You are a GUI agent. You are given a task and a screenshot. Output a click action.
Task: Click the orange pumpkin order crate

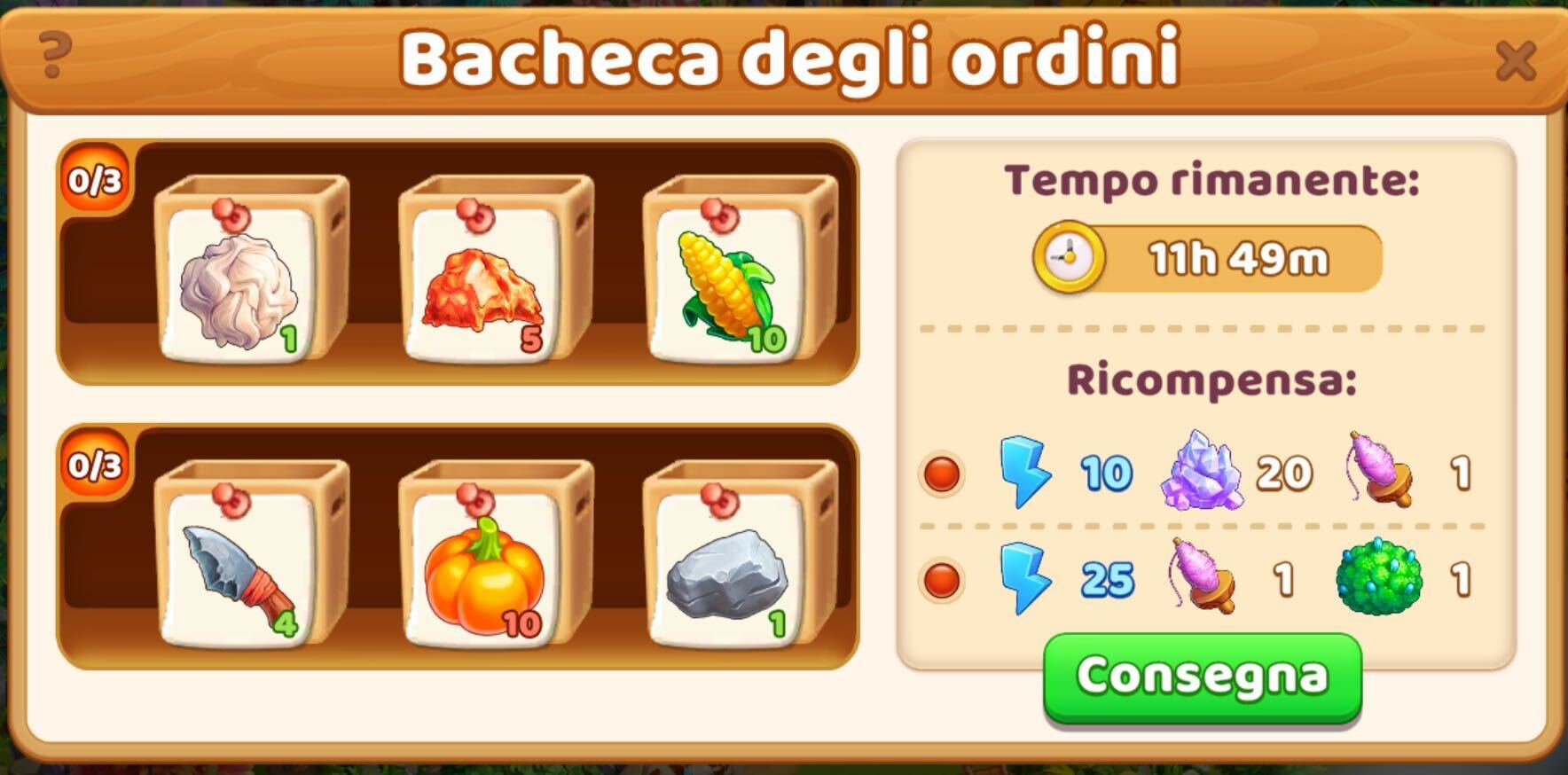point(494,553)
